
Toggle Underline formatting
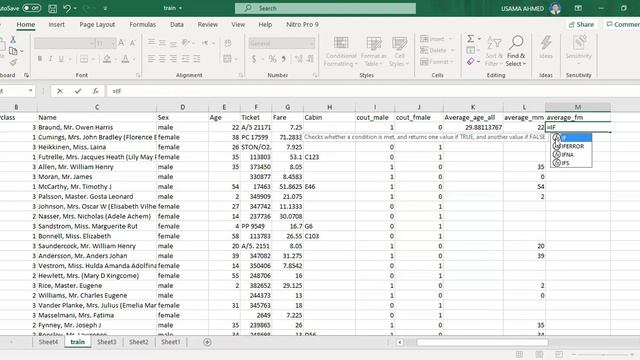61,59
